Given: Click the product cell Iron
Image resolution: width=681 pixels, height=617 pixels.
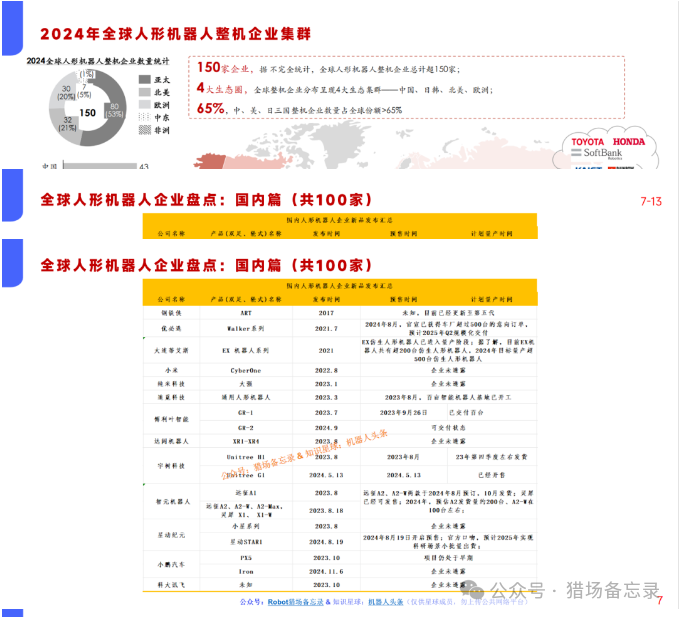Looking at the screenshot, I should click(x=246, y=571).
